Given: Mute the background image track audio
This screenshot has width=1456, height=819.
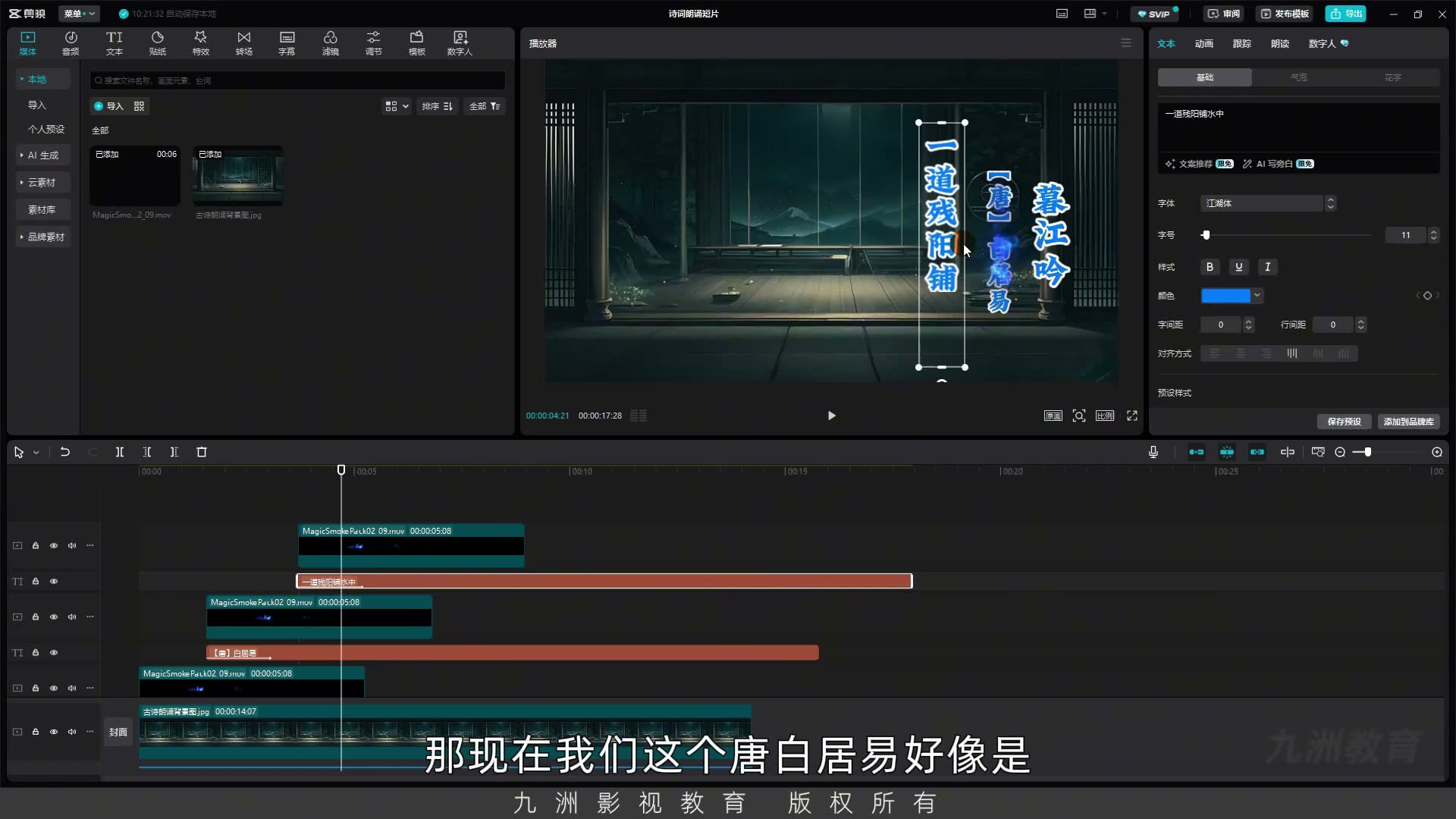Looking at the screenshot, I should coord(72,732).
